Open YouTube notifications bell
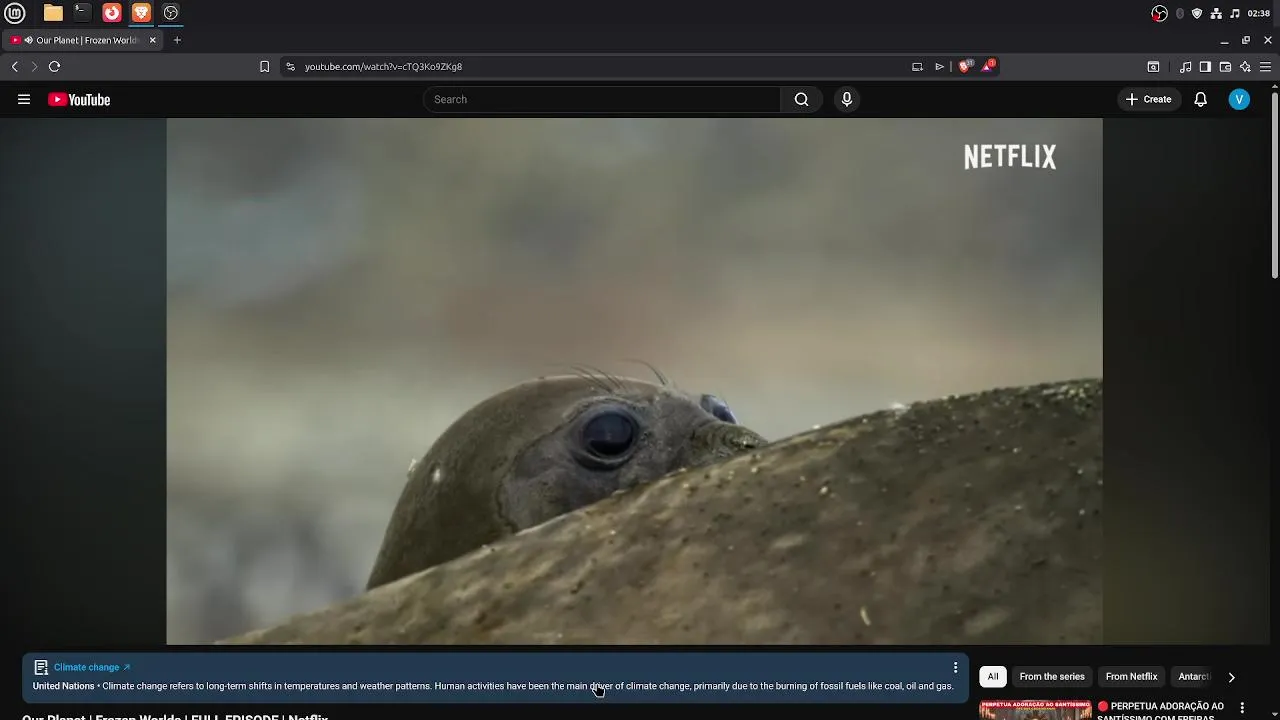Image resolution: width=1280 pixels, height=720 pixels. [x=1201, y=99]
